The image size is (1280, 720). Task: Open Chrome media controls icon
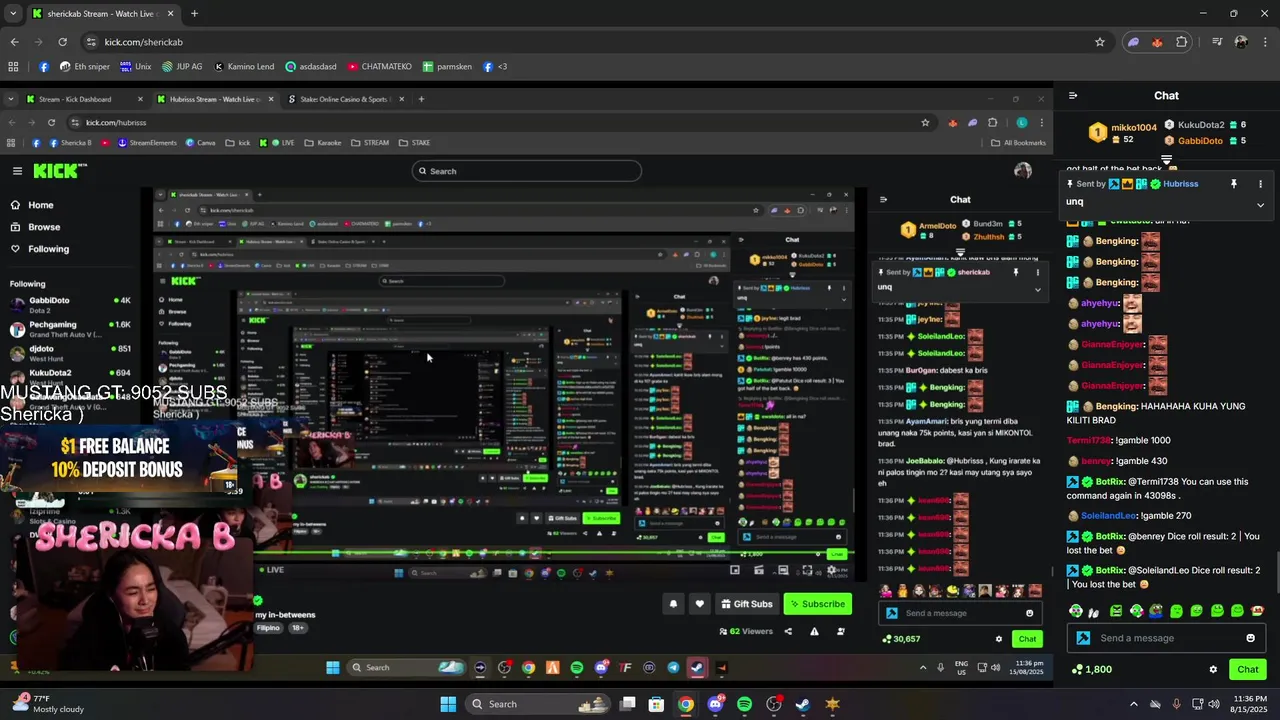1217,42
